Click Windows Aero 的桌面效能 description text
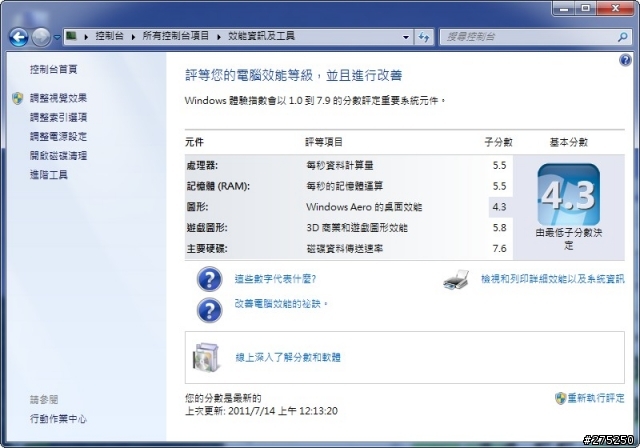The height and width of the screenshot is (448, 640). click(364, 207)
